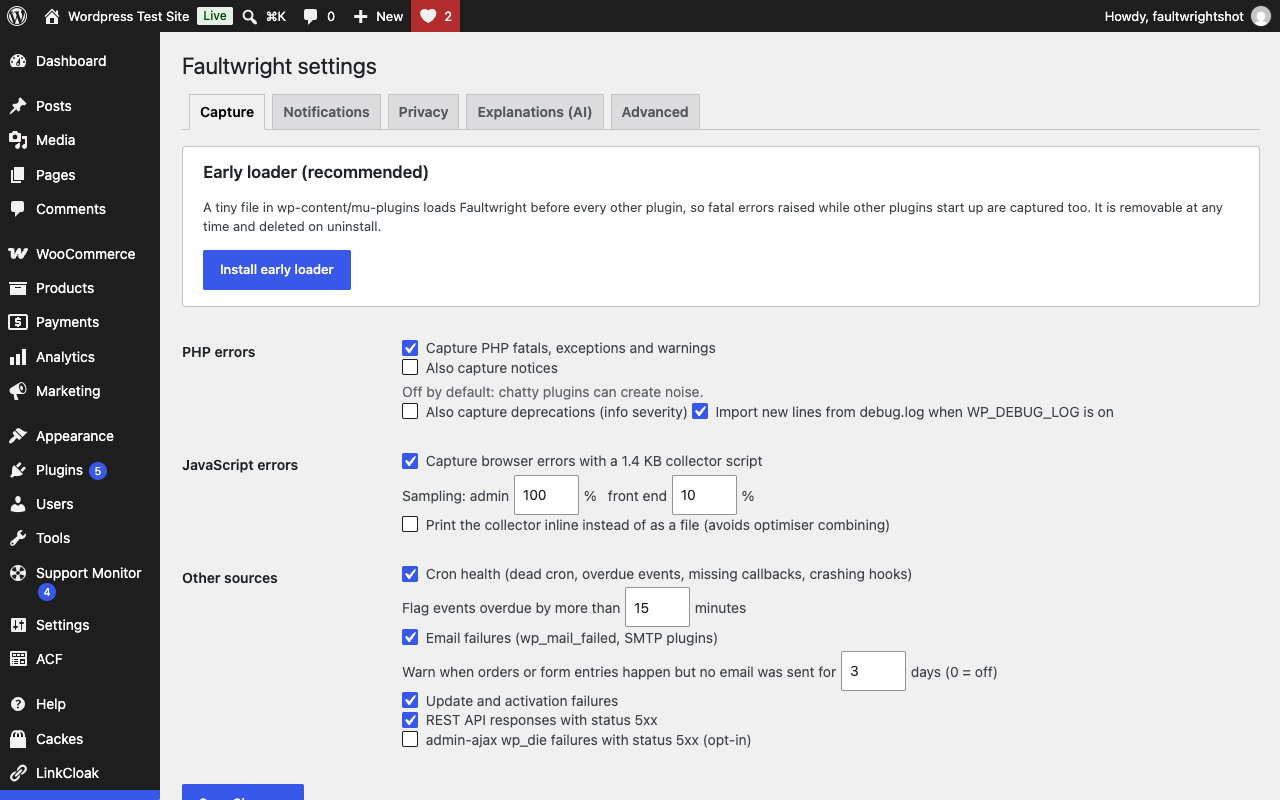This screenshot has width=1280, height=800.
Task: Open the WordPress logo menu
Action: (x=17, y=16)
